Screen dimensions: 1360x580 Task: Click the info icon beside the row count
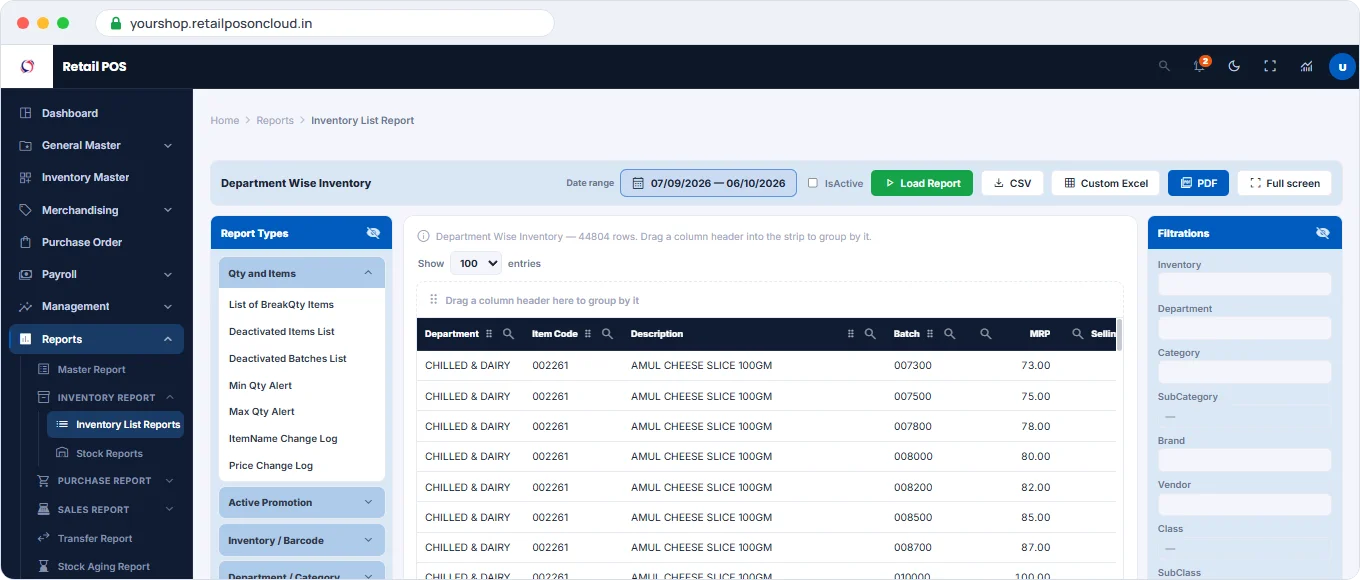424,237
